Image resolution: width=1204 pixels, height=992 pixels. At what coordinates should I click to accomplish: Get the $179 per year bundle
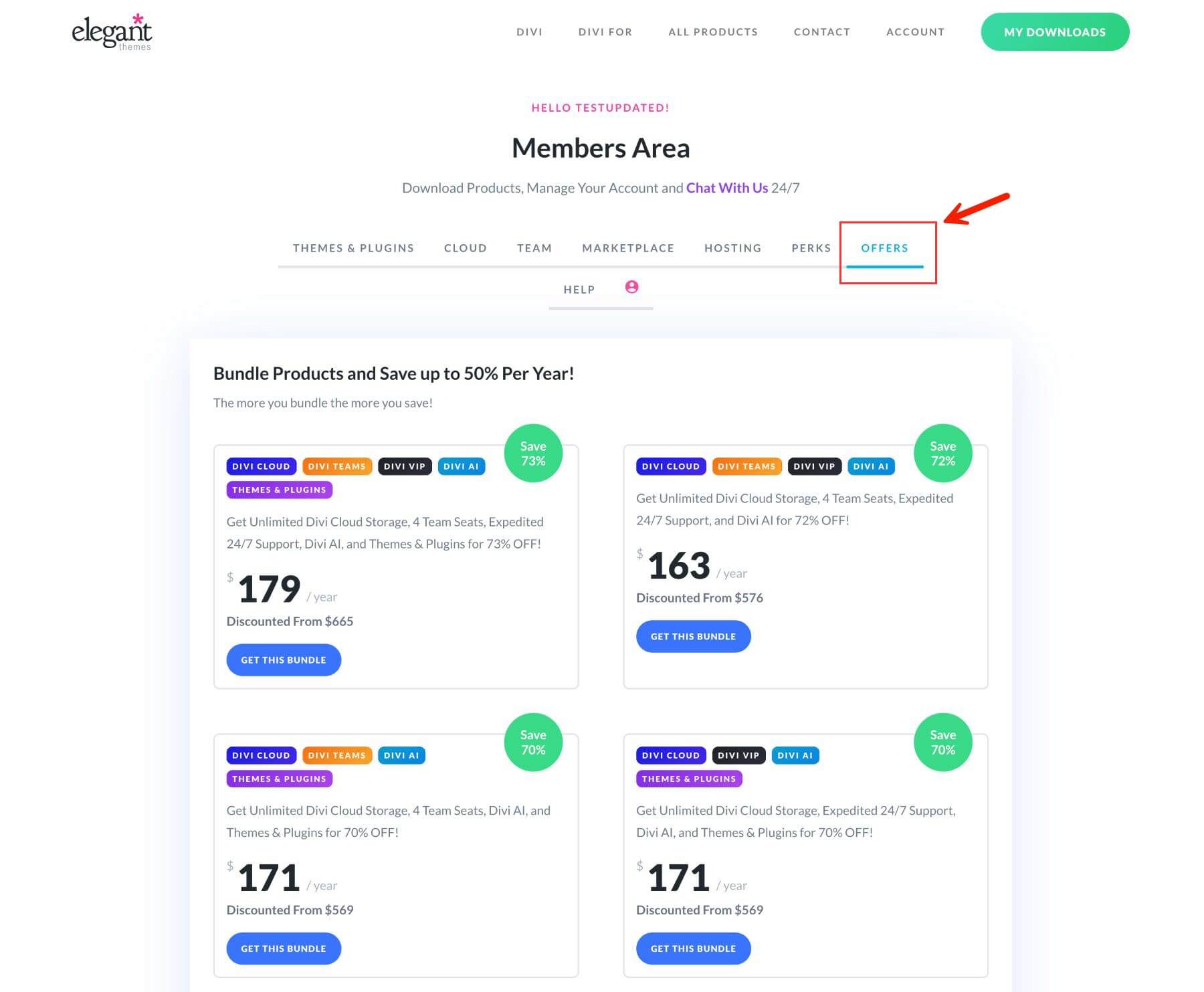pyautogui.click(x=284, y=660)
